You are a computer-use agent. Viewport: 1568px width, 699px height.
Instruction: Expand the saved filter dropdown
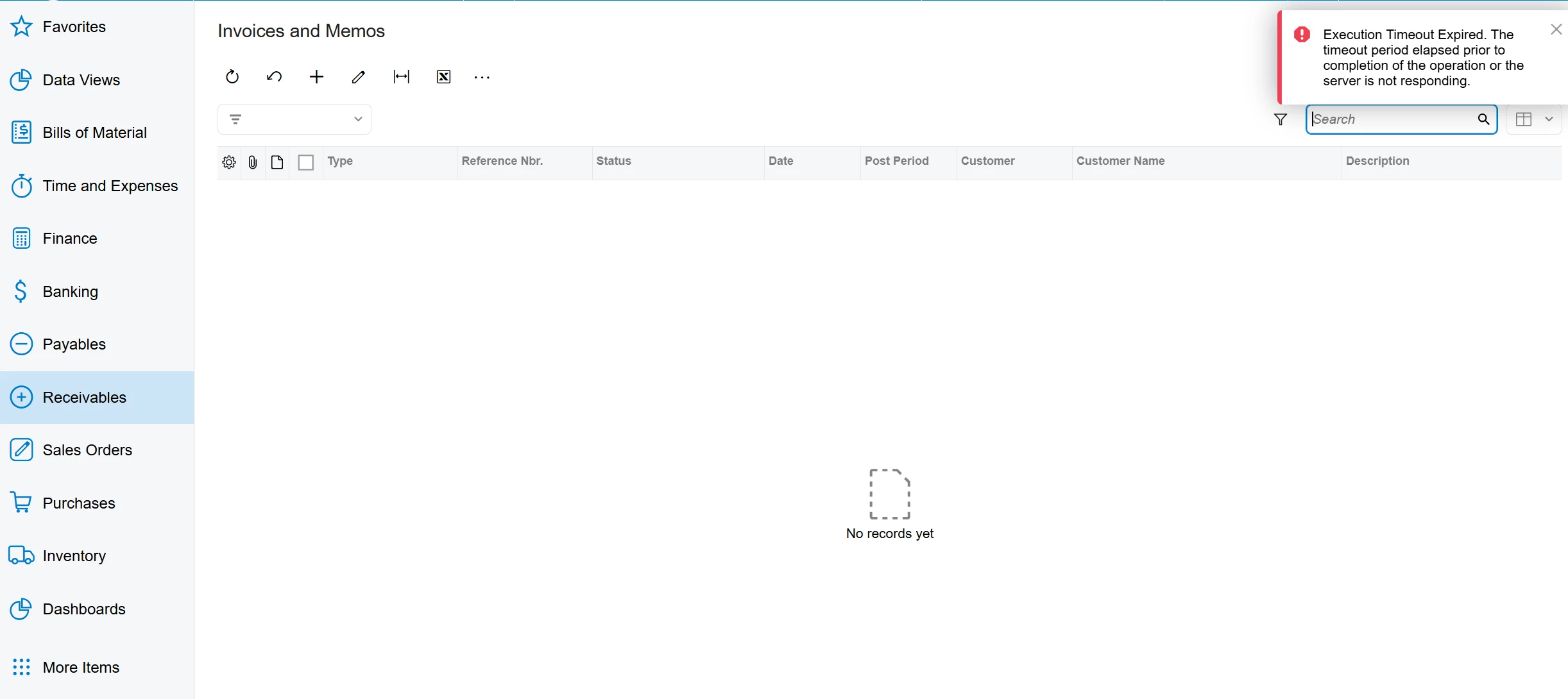pyautogui.click(x=358, y=119)
